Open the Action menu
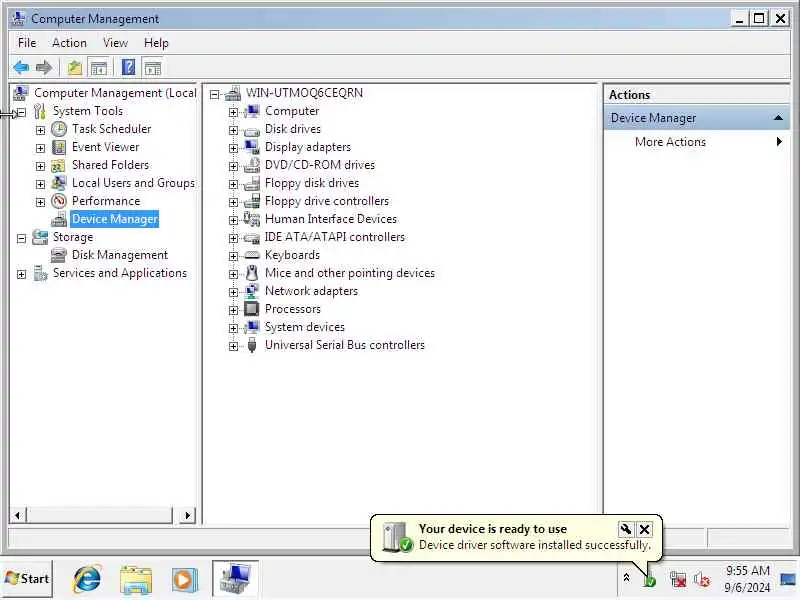This screenshot has height=600, width=800. [69, 43]
